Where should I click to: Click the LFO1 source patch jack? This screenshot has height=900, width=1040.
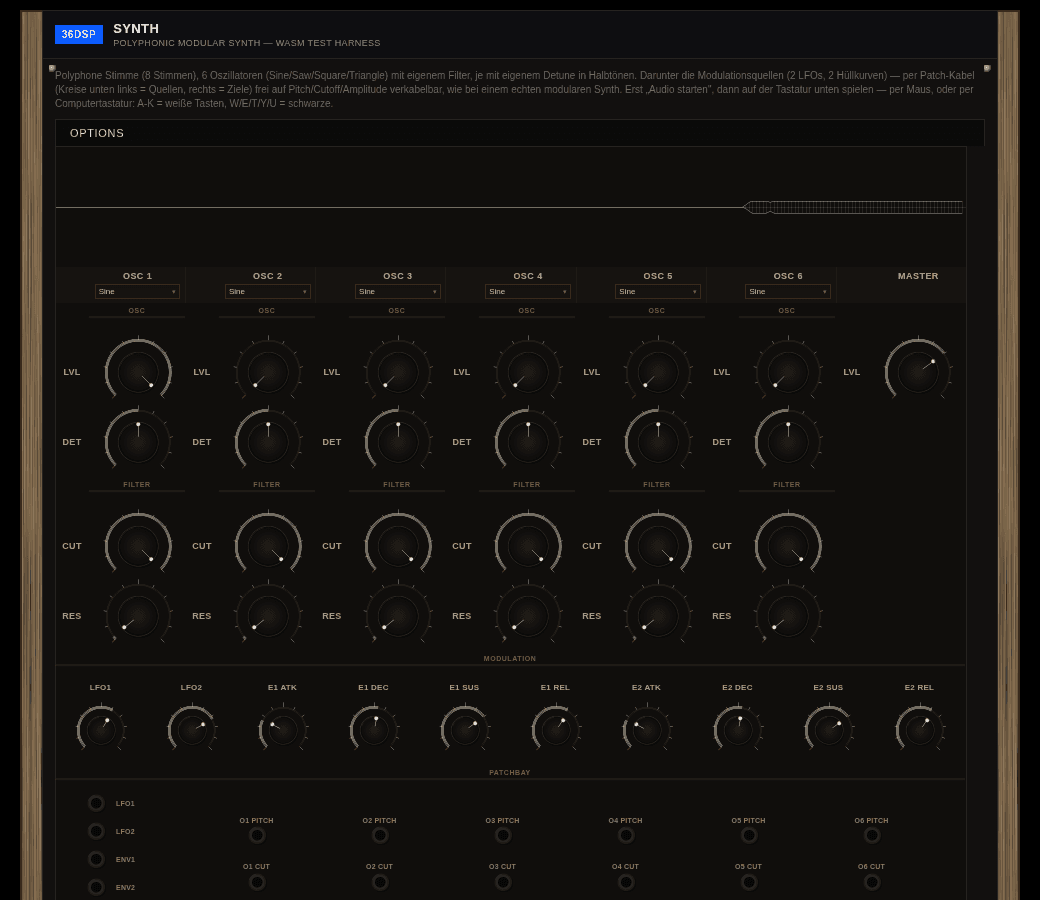coord(96,803)
